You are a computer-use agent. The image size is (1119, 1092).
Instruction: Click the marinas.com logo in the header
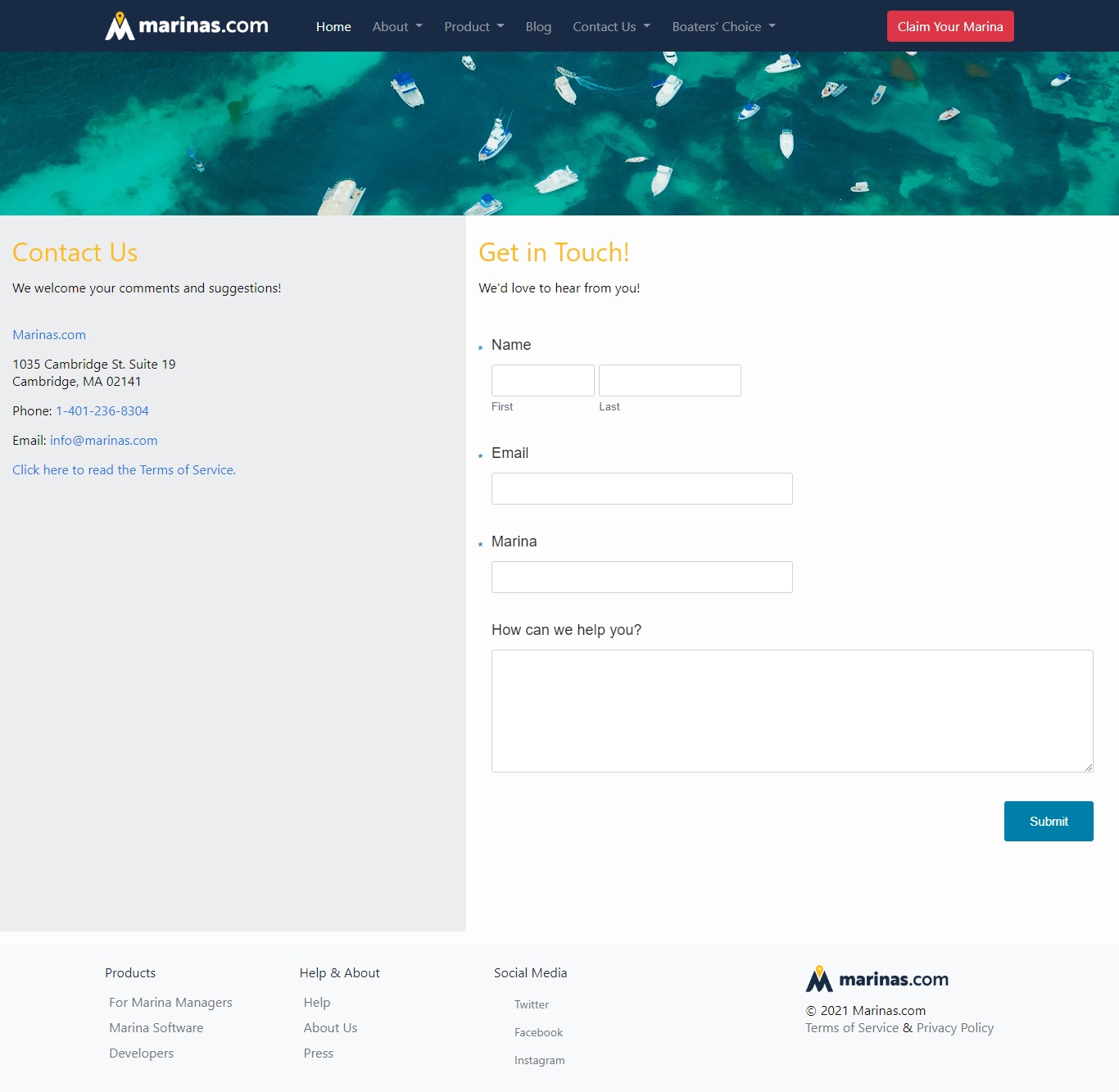coord(187,25)
